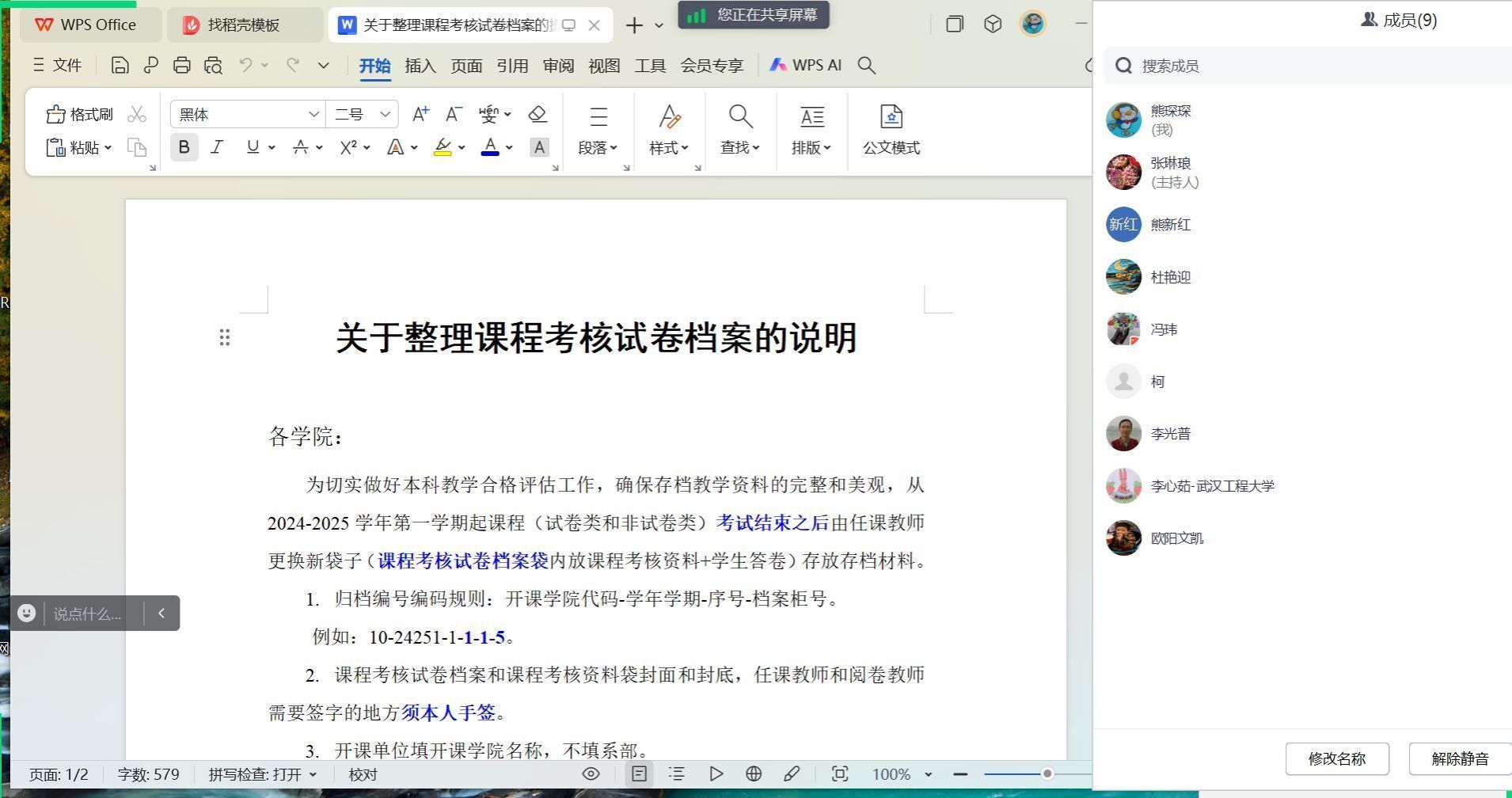The height and width of the screenshot is (798, 1512).
Task: Open the font name dropdown showing 黑体
Action: click(313, 115)
